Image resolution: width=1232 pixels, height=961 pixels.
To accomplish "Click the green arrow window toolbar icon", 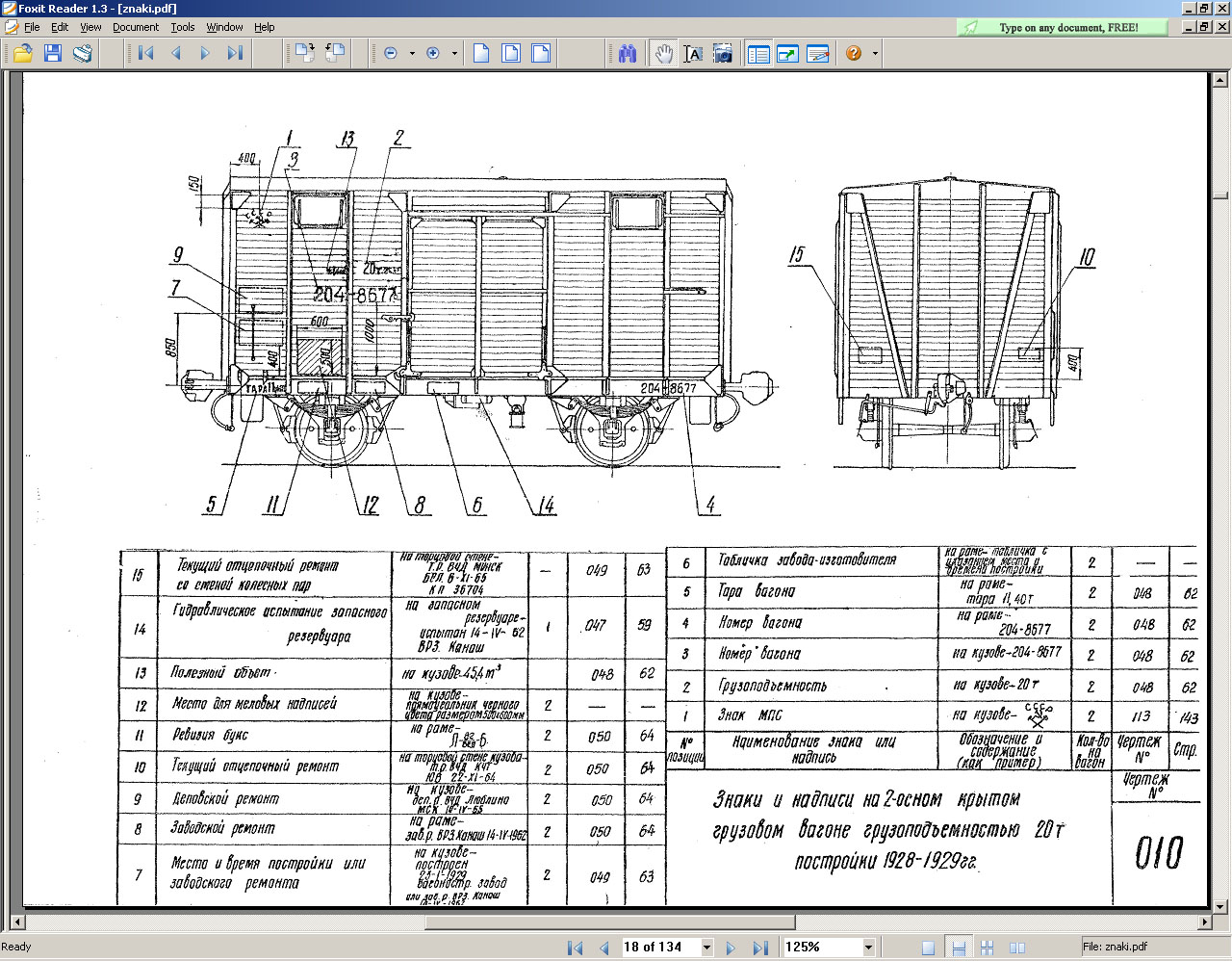I will 788,54.
